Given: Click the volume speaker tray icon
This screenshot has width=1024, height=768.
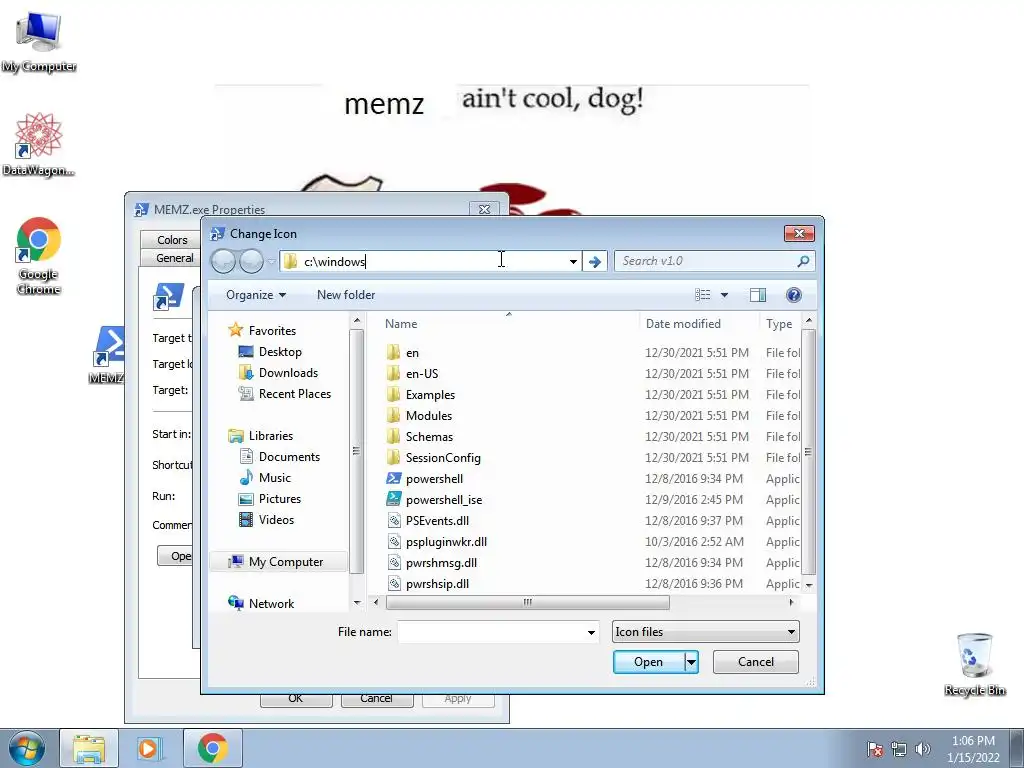Looking at the screenshot, I should pyautogui.click(x=922, y=750).
